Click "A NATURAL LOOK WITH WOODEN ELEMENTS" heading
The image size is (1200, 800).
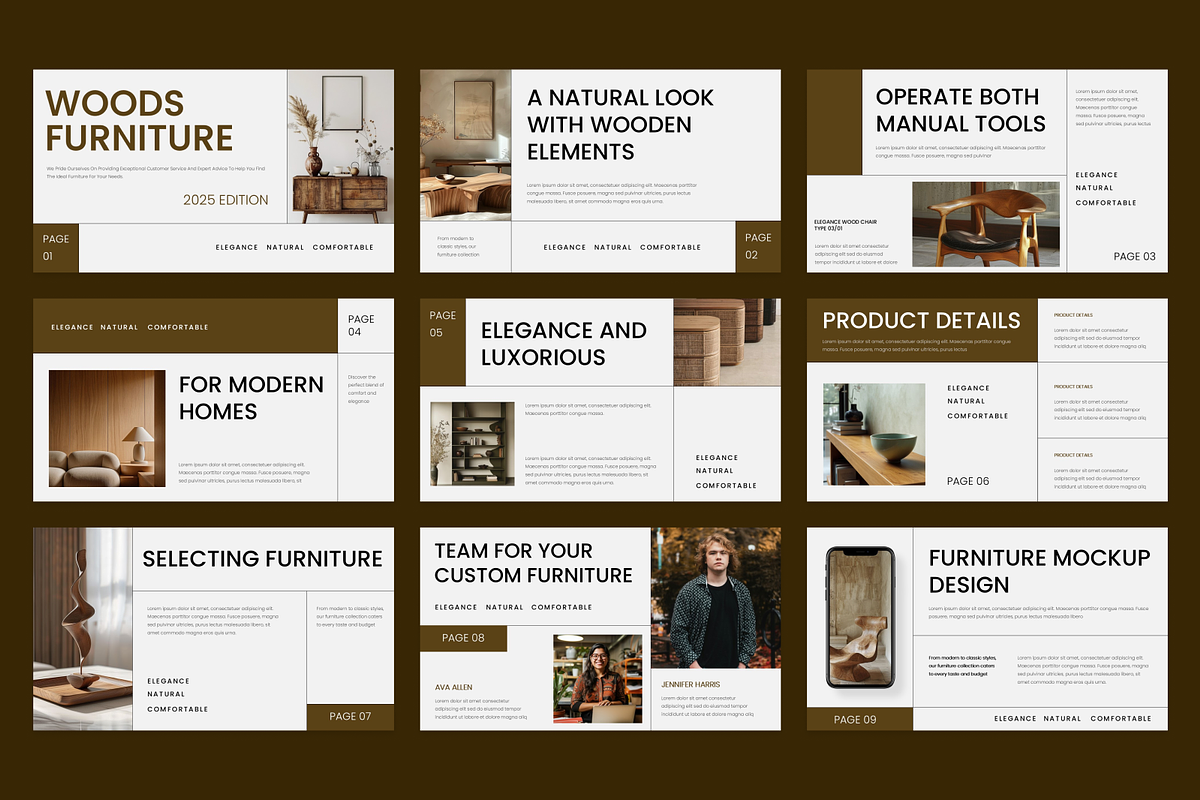[x=621, y=125]
